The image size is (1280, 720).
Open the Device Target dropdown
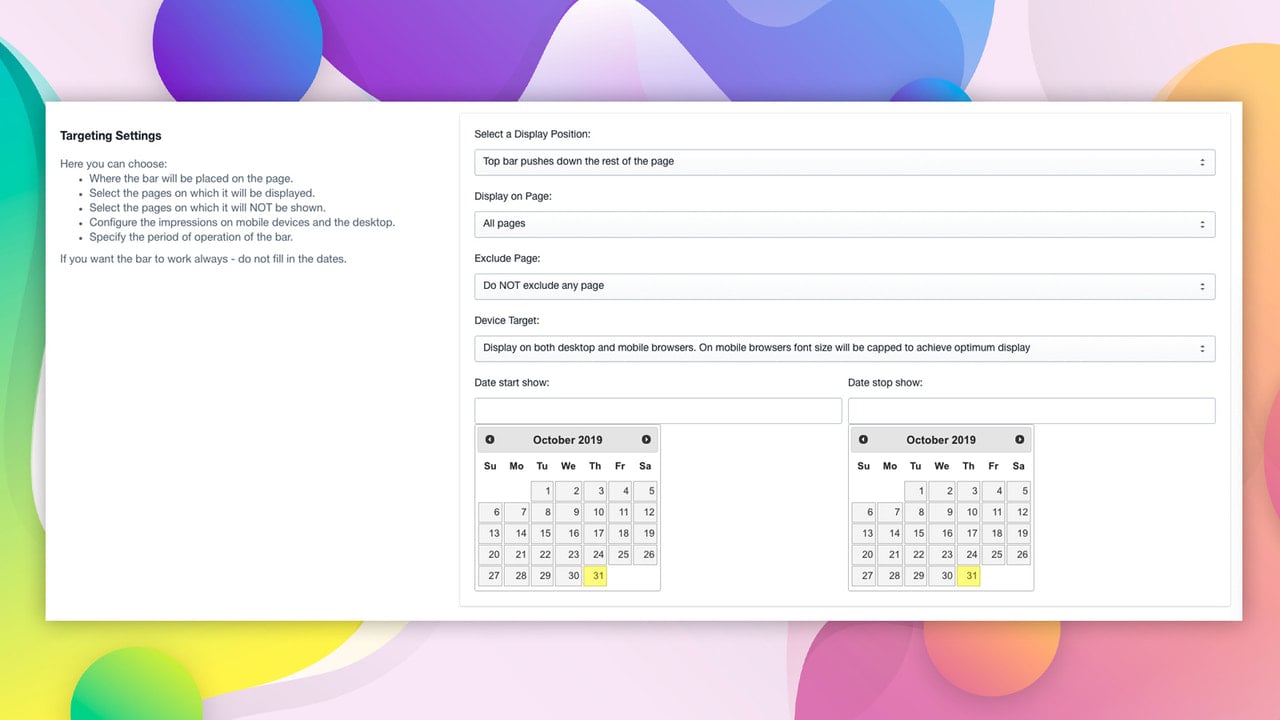[x=844, y=348]
